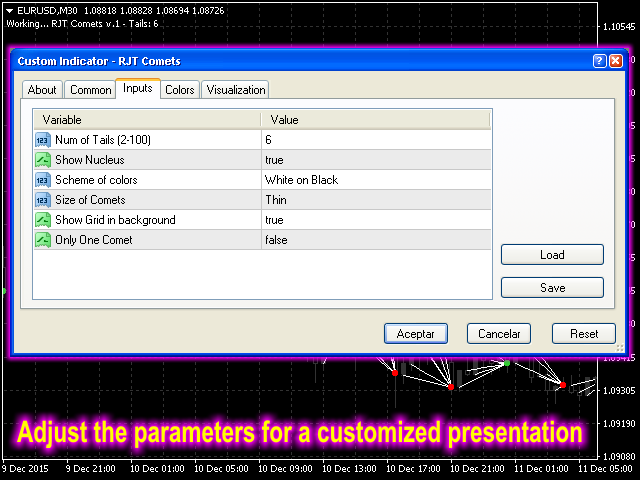Click the Cancelar button
The height and width of the screenshot is (480, 640).
pyautogui.click(x=499, y=334)
